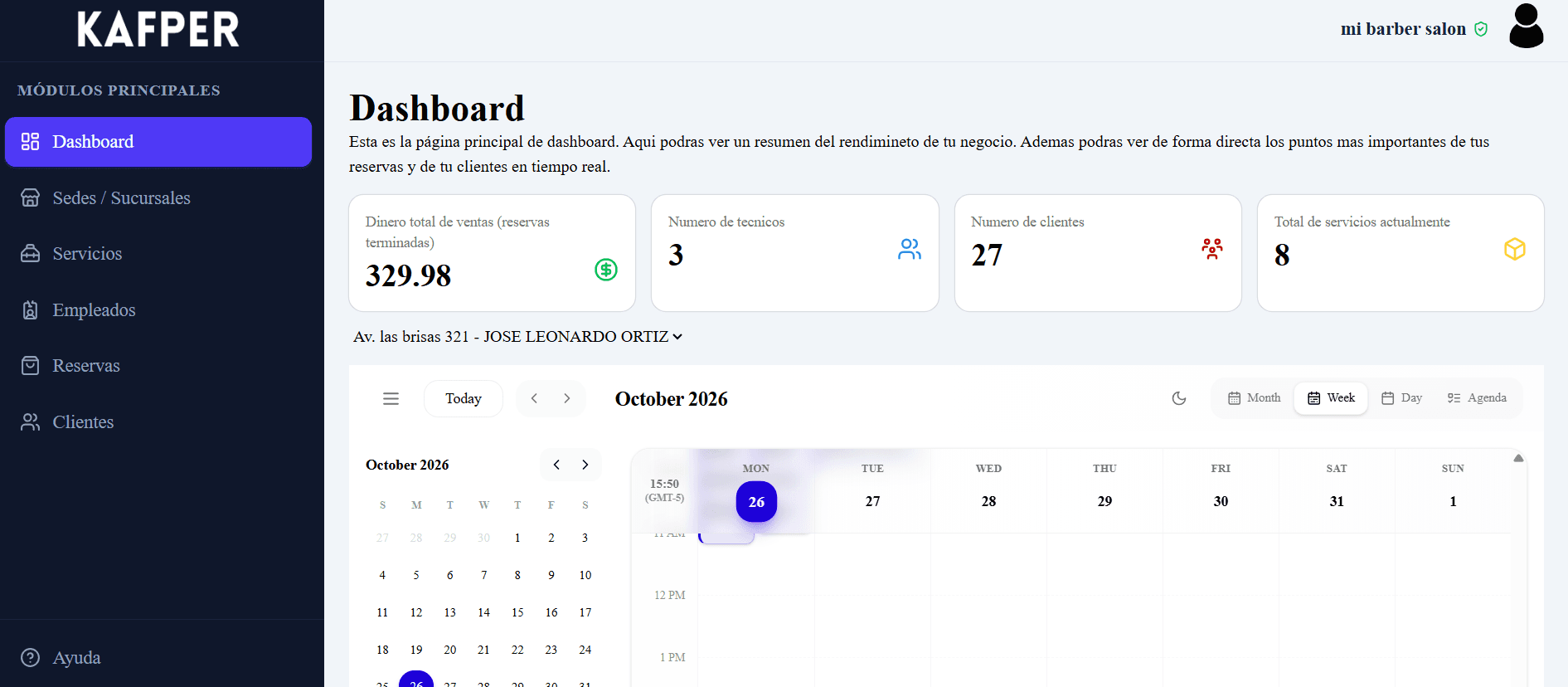Viewport: 1568px width, 687px height.
Task: Select Thursday 29 in week header
Action: [1104, 501]
